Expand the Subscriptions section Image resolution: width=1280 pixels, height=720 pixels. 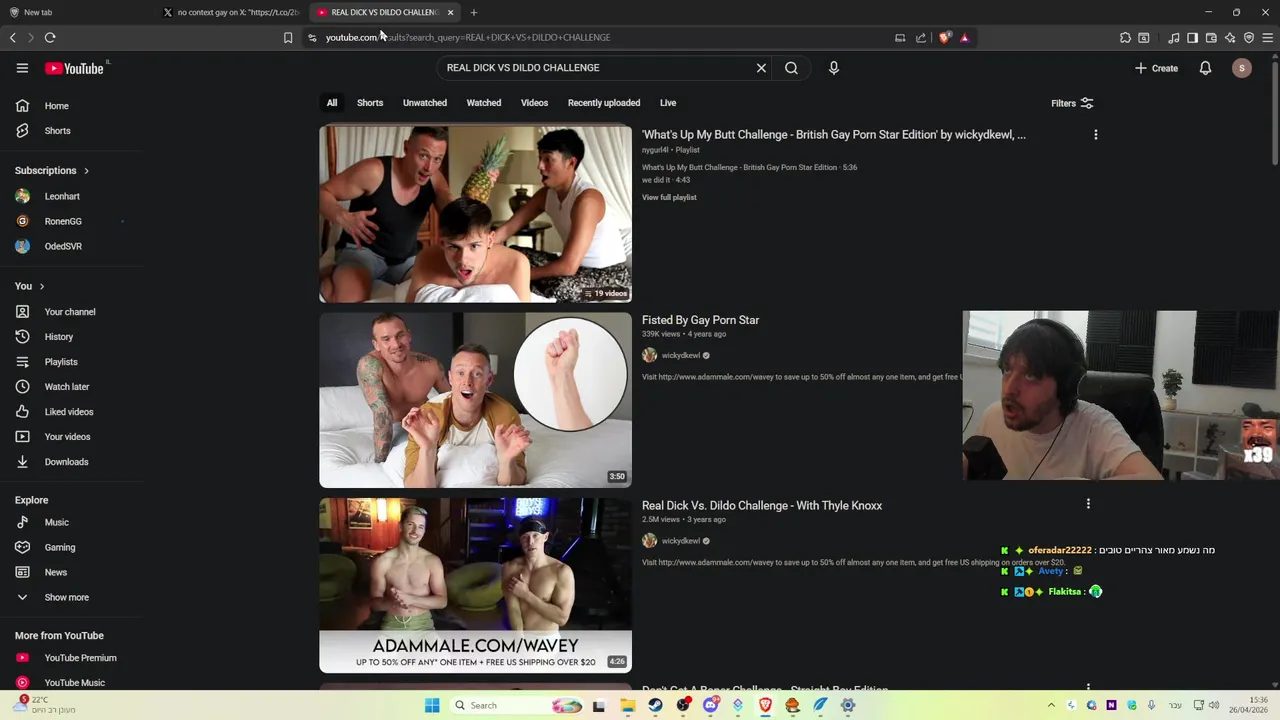(52, 171)
